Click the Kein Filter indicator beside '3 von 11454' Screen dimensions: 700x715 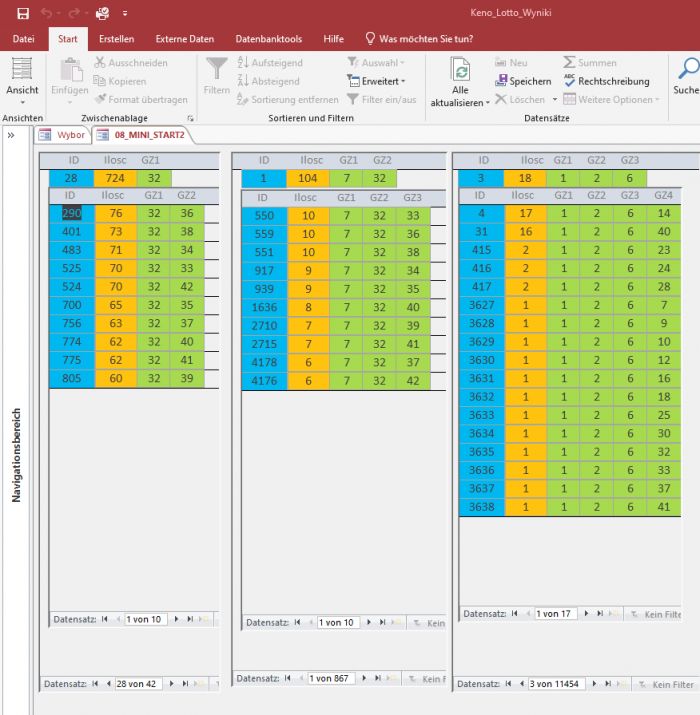(x=666, y=684)
